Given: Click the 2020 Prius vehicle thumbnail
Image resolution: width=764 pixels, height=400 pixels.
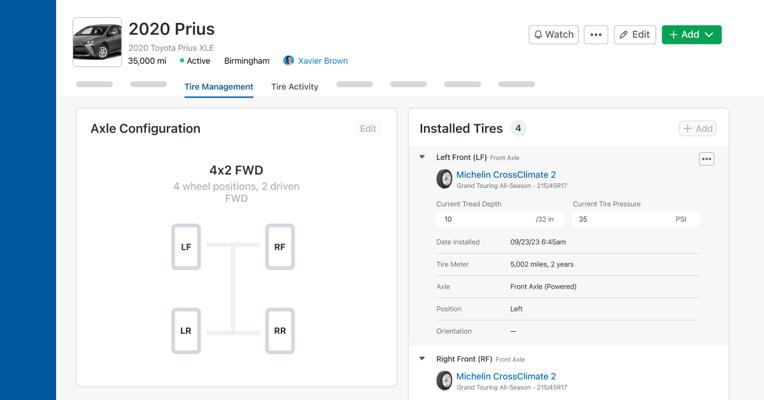Looking at the screenshot, I should 97,42.
